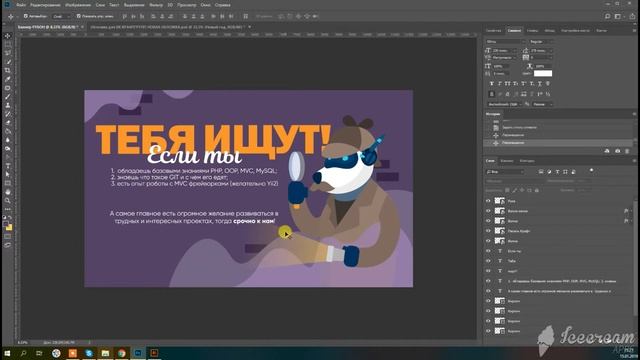The height and width of the screenshot is (360, 640).
Task: Select the Rectangular Marquee tool
Action: 8,44
